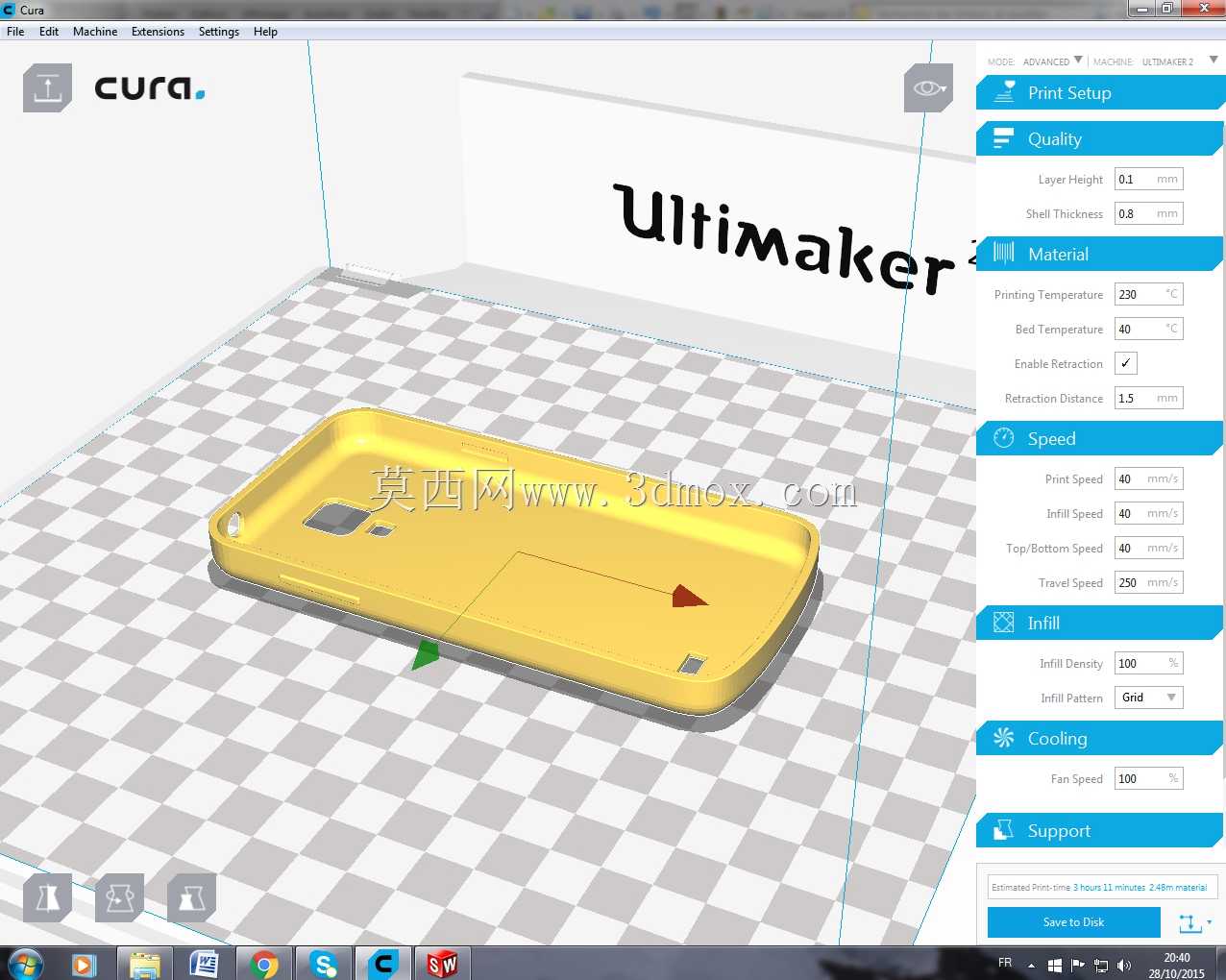The height and width of the screenshot is (980, 1226).
Task: Open the view mode eye icon
Action: (x=928, y=88)
